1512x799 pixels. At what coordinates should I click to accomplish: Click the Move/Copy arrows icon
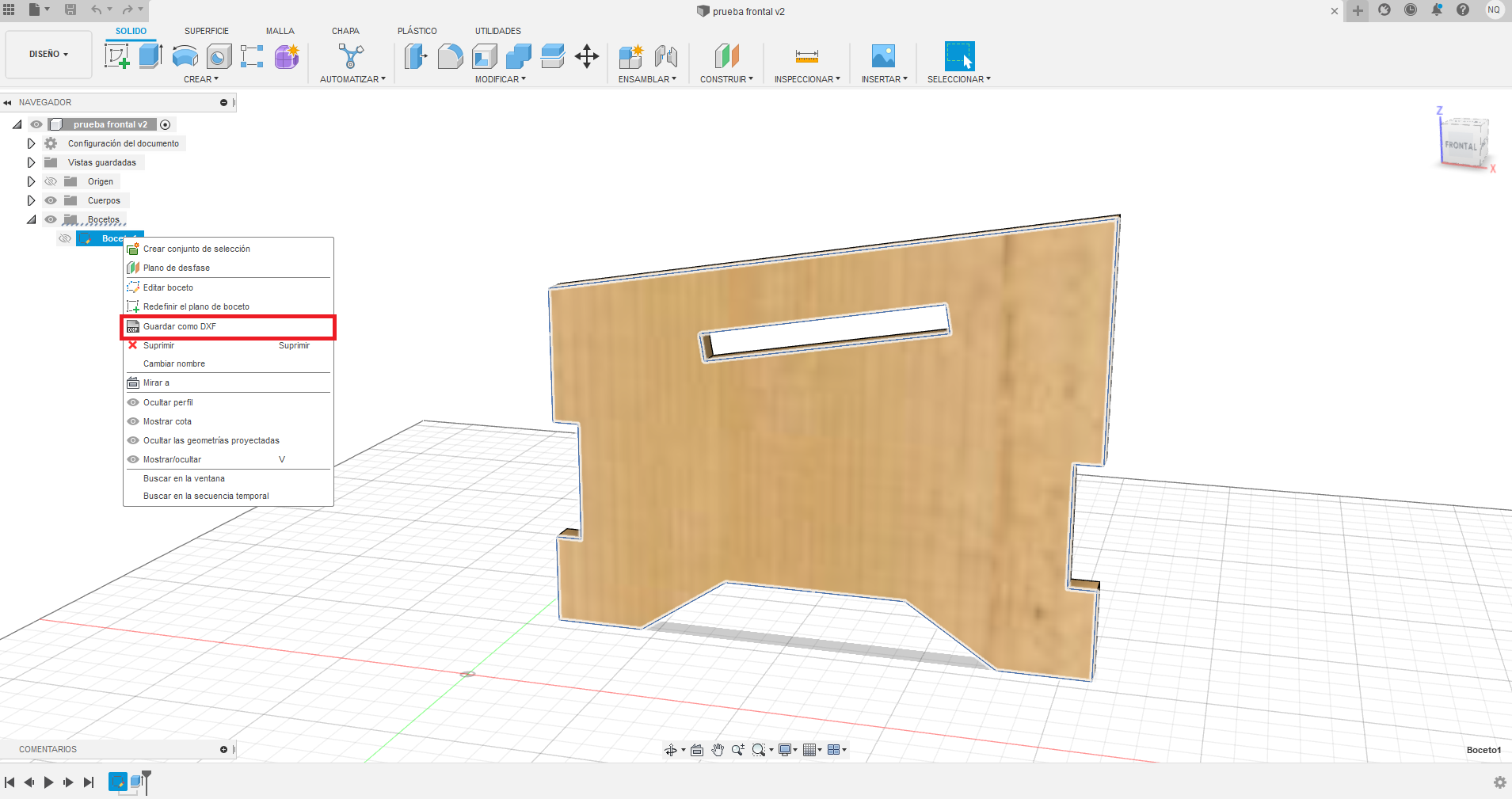pos(586,56)
